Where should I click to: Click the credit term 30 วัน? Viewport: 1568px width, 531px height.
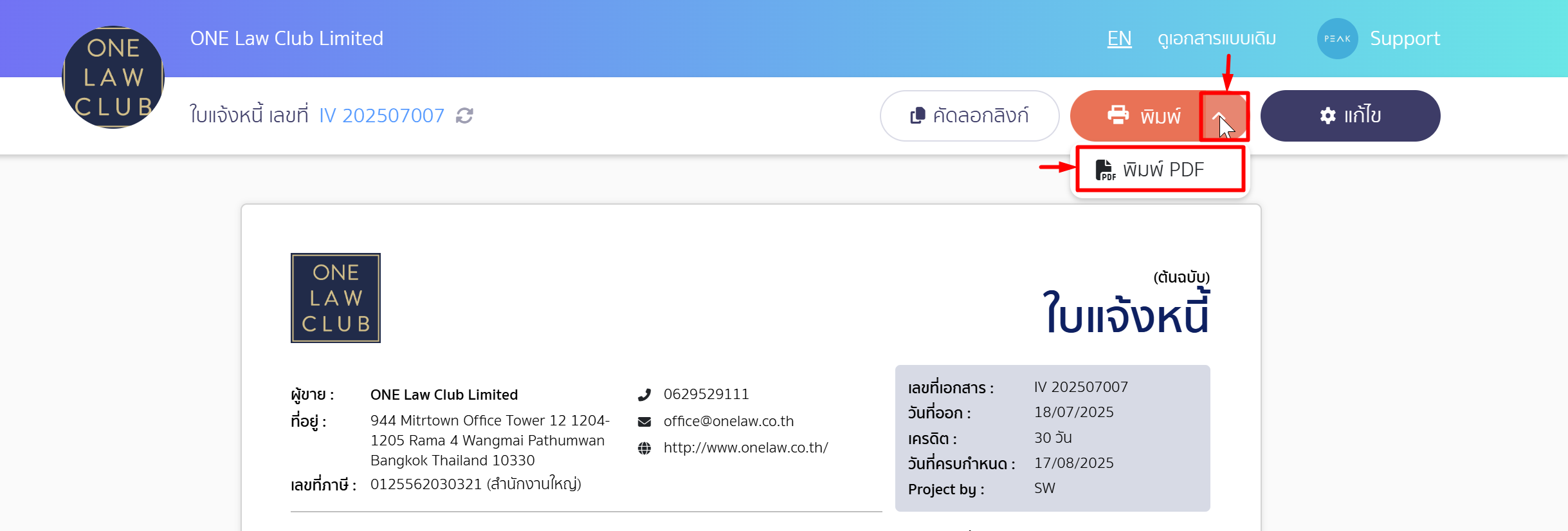point(1053,438)
